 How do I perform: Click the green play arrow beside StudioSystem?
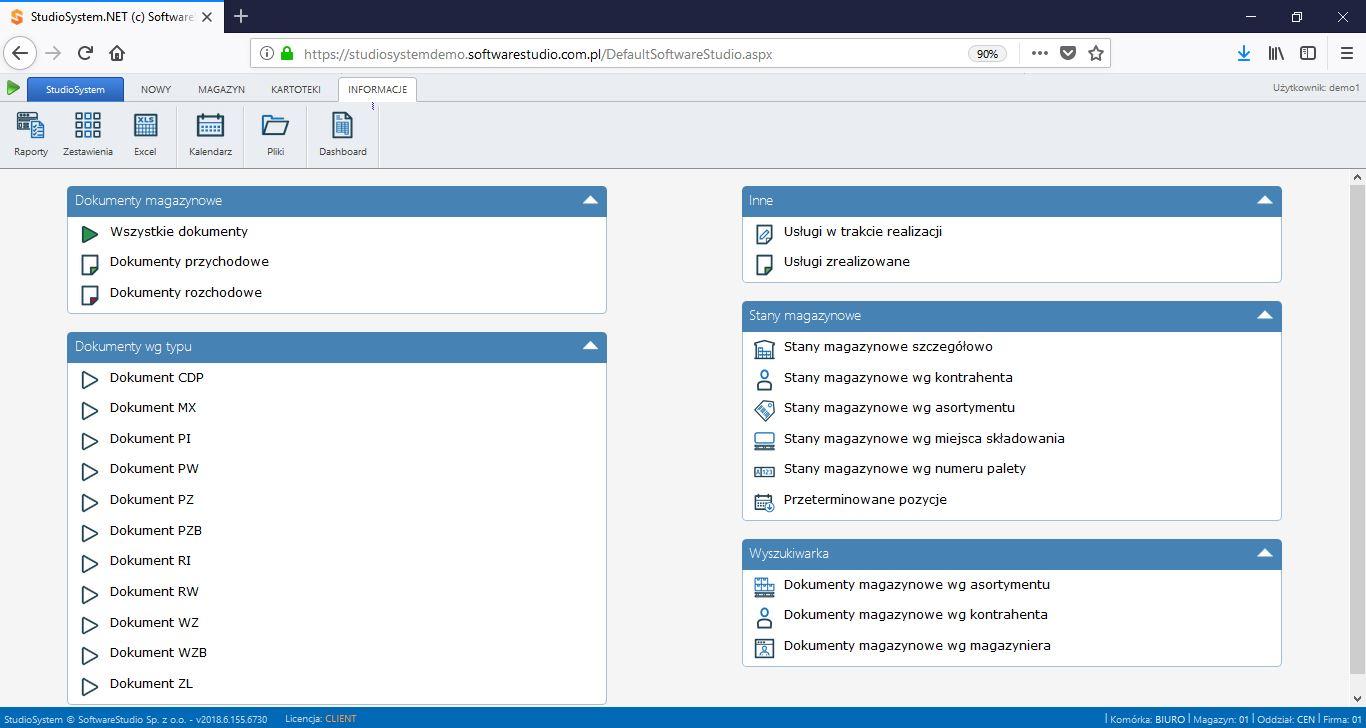pyautogui.click(x=13, y=88)
